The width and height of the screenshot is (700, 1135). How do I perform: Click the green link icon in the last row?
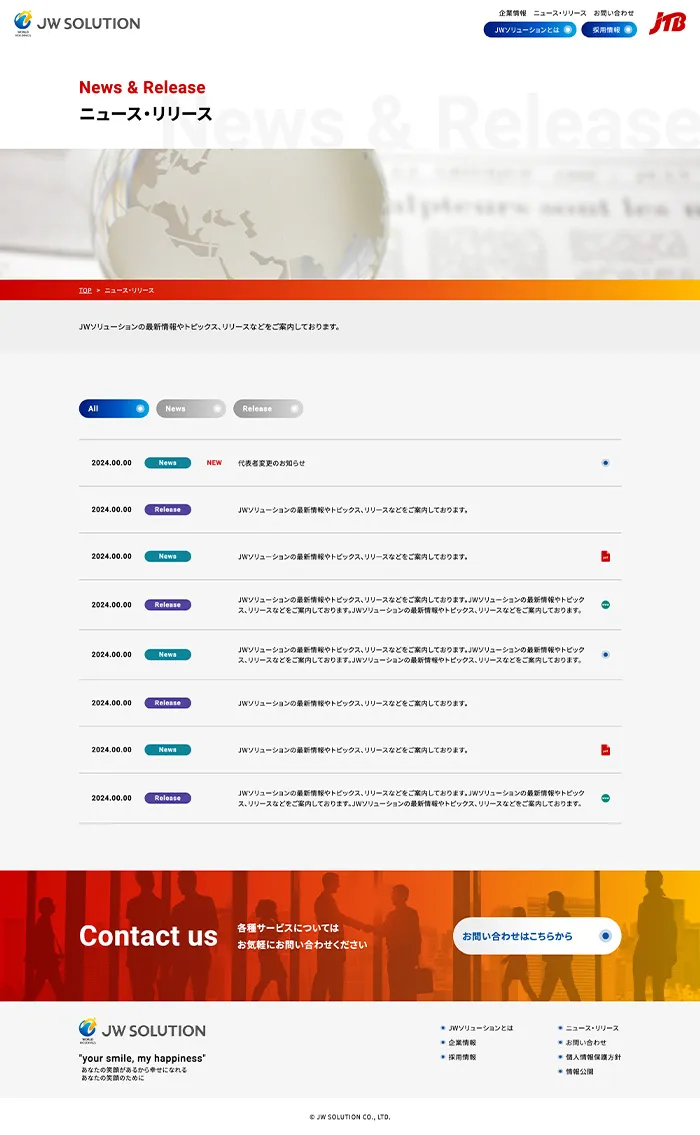coord(605,798)
